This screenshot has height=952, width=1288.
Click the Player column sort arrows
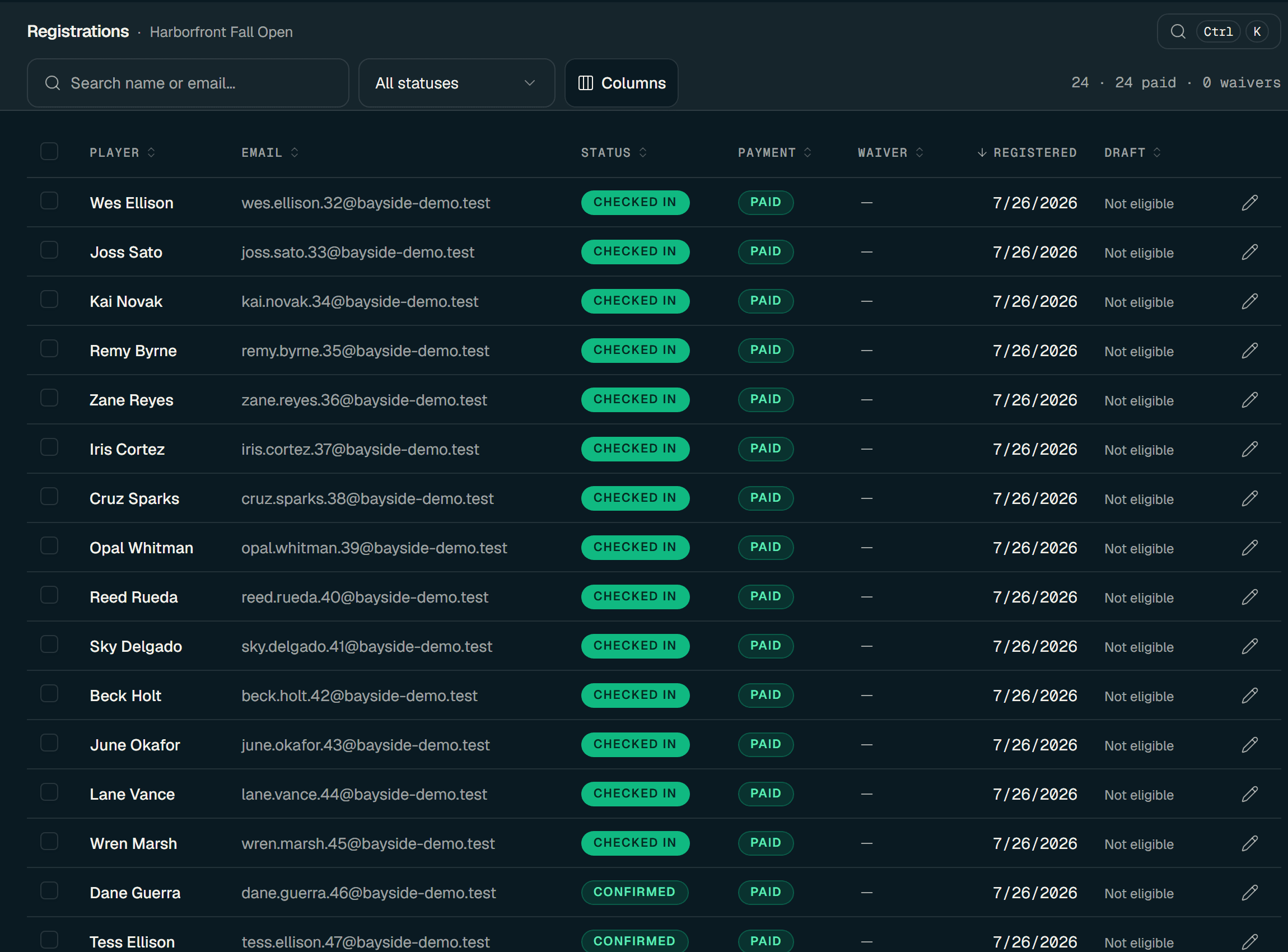[151, 153]
